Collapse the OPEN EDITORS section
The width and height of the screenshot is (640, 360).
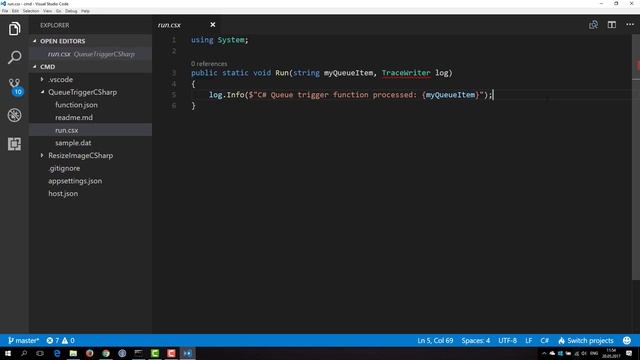[35, 41]
